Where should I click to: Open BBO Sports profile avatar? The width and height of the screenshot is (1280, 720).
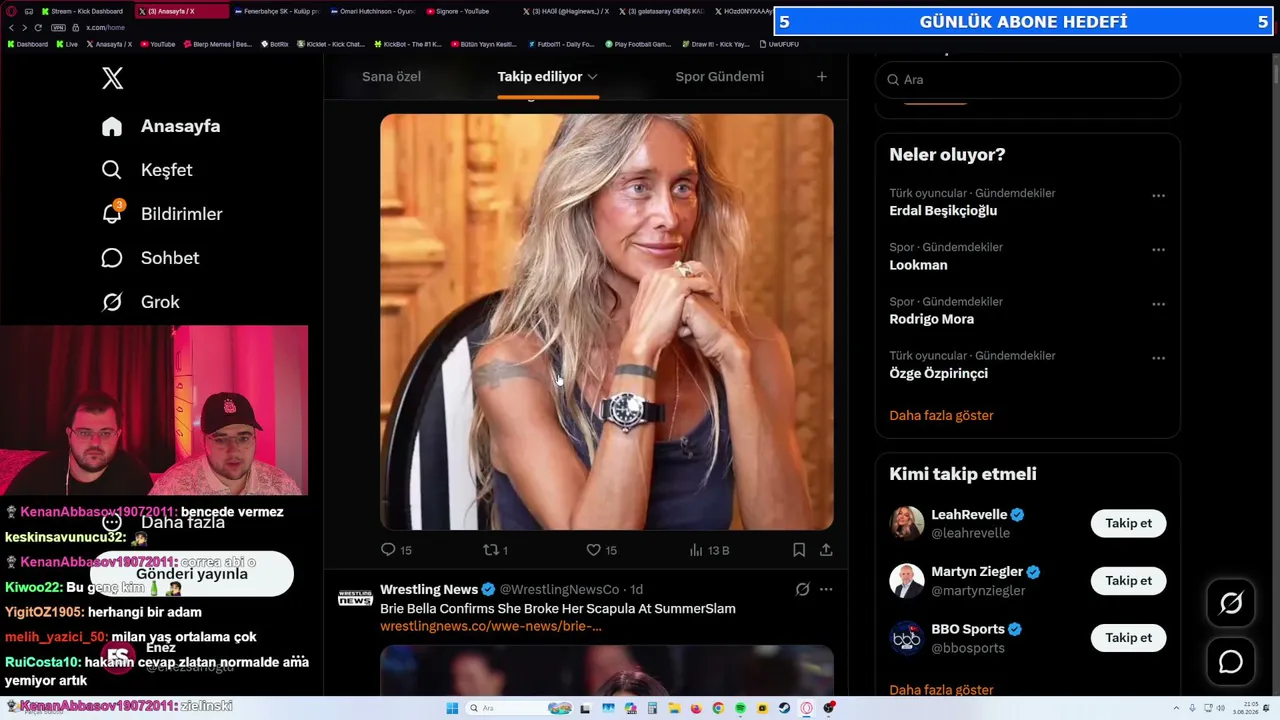(907, 637)
